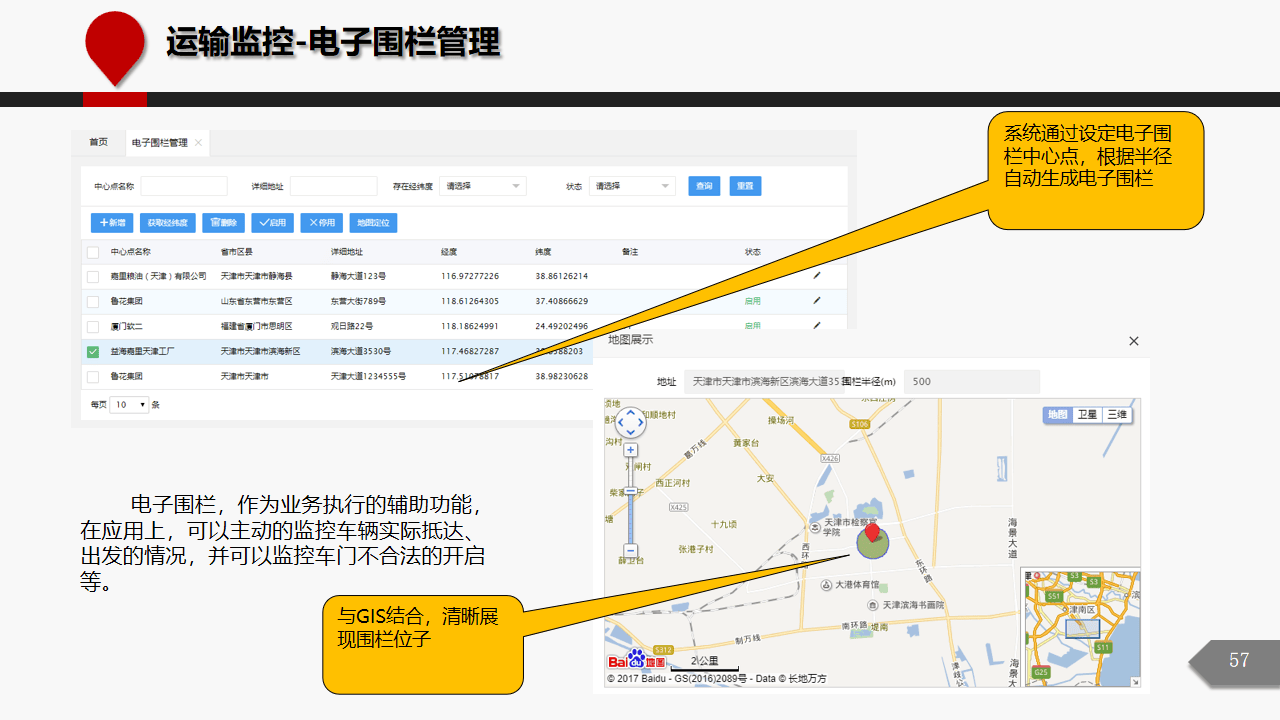Click the 中心点名称 search input

tap(184, 186)
